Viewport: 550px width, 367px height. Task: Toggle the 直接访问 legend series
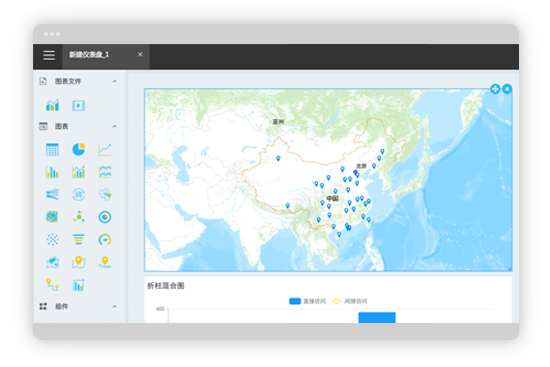[x=307, y=301]
